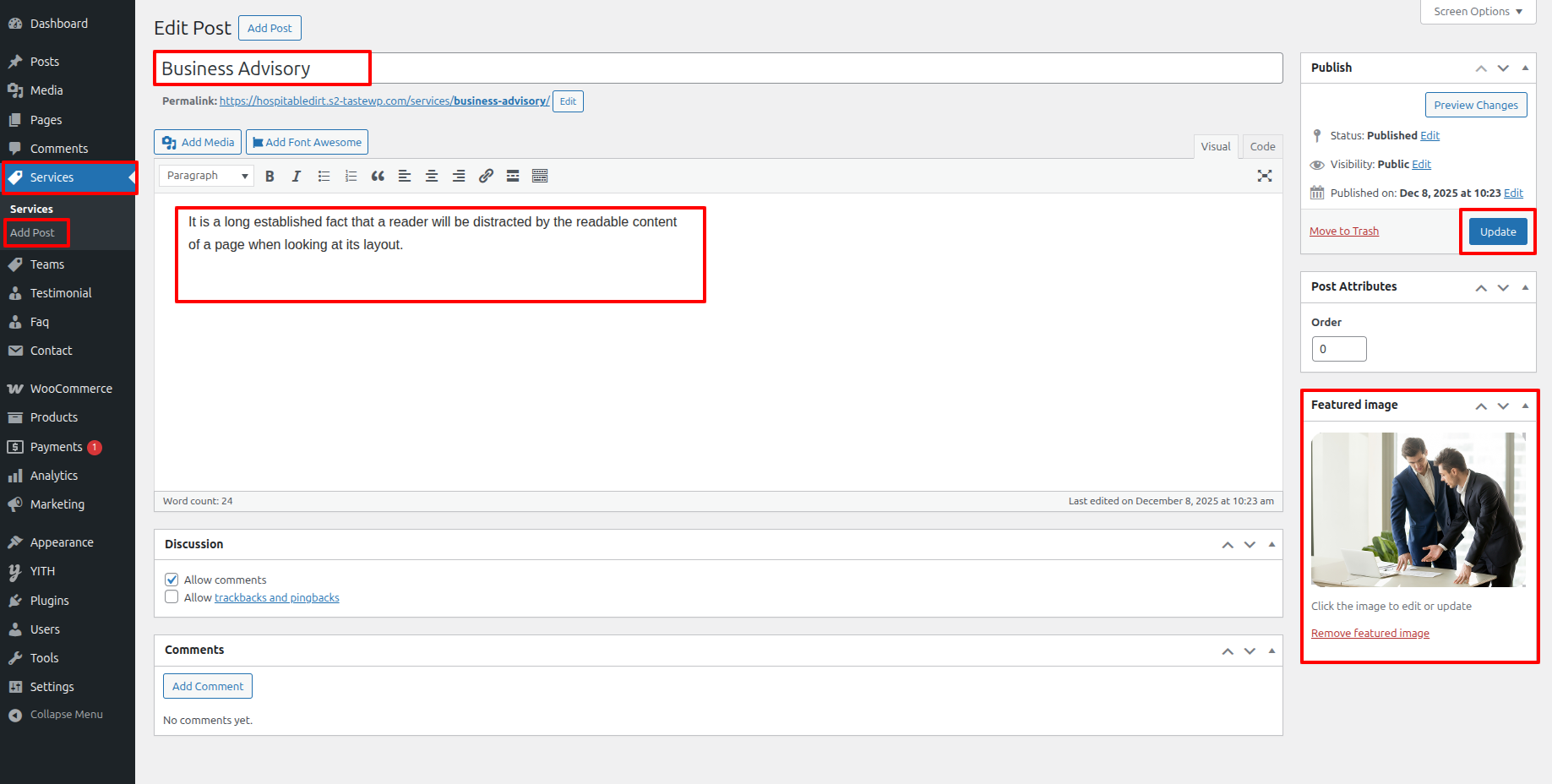This screenshot has height=784, width=1552.
Task: Toggle the editor toolbar kitchen sink
Action: (540, 176)
